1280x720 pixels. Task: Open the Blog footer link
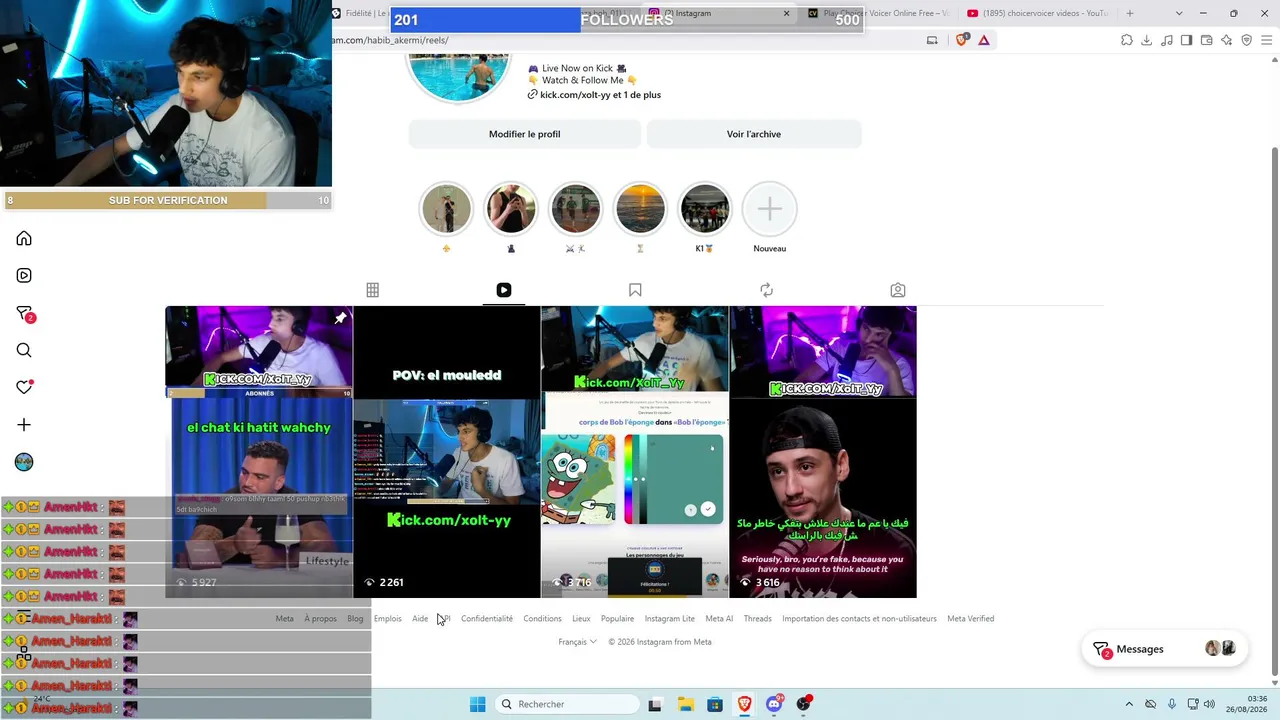point(355,619)
